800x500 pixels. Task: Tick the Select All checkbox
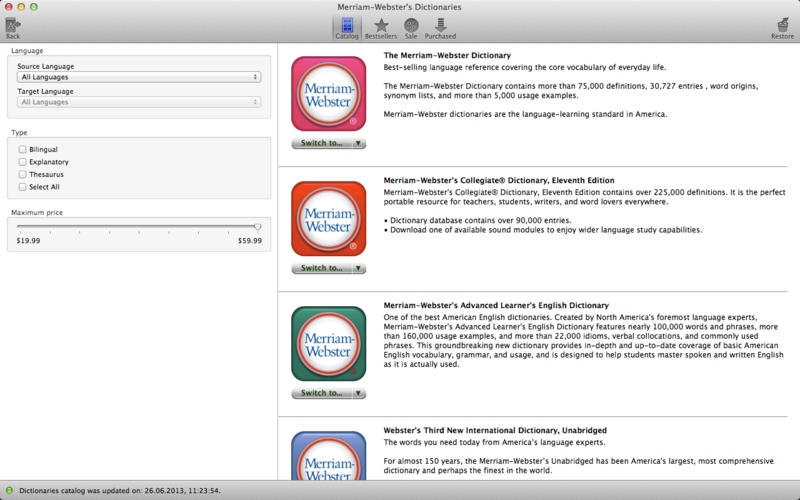pyautogui.click(x=22, y=187)
